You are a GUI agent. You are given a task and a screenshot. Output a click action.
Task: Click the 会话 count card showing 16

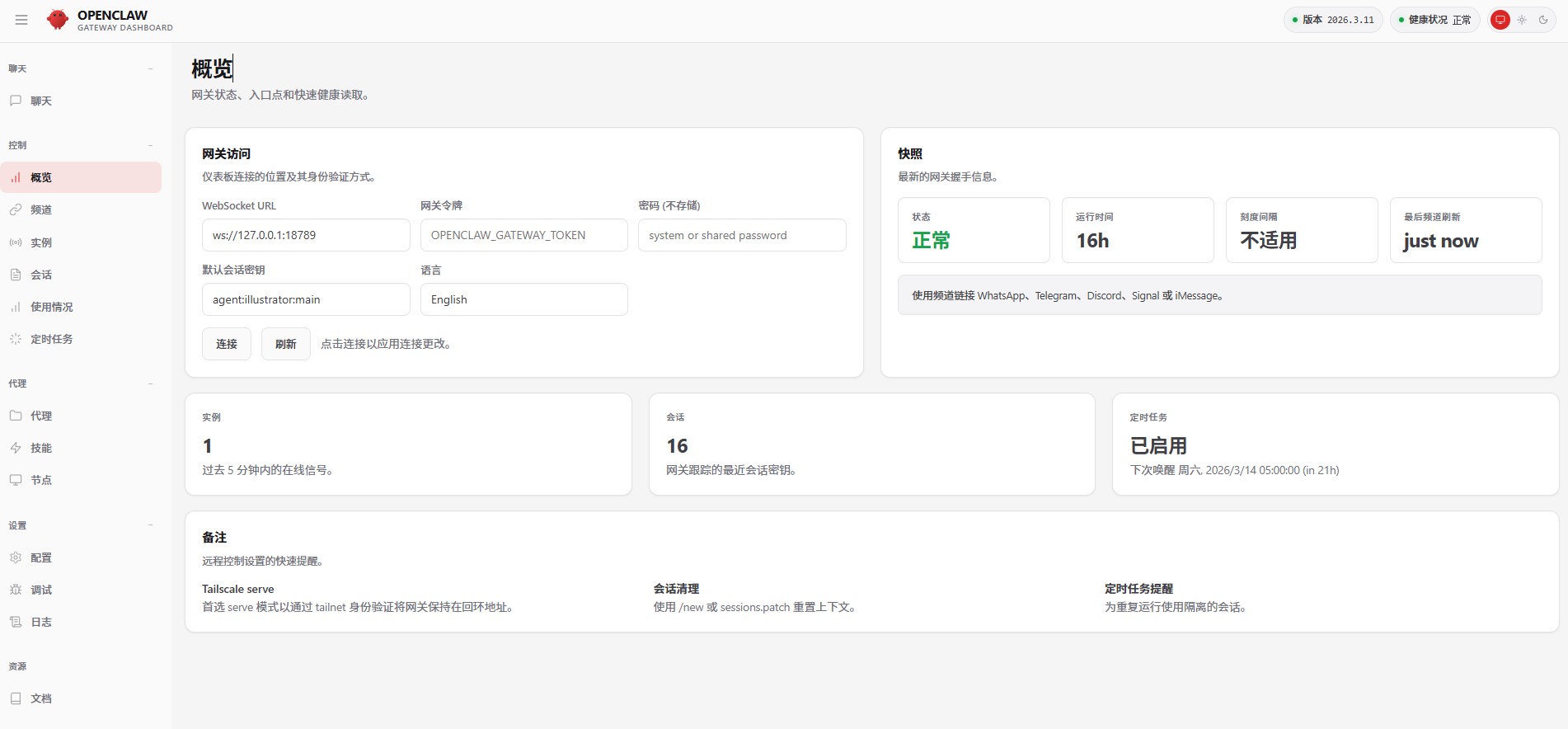tap(872, 444)
